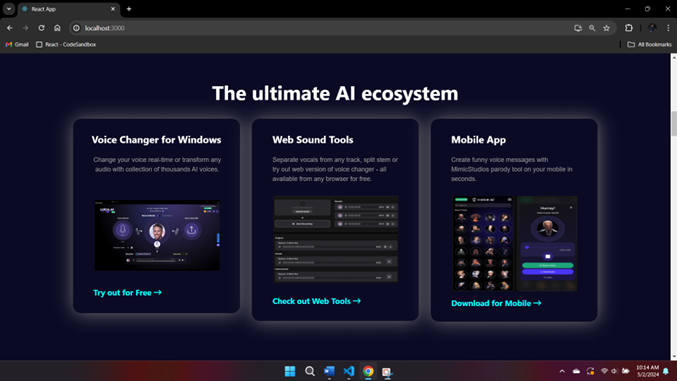The image size is (677, 381).
Task: Close the React App tab
Action: pos(113,9)
